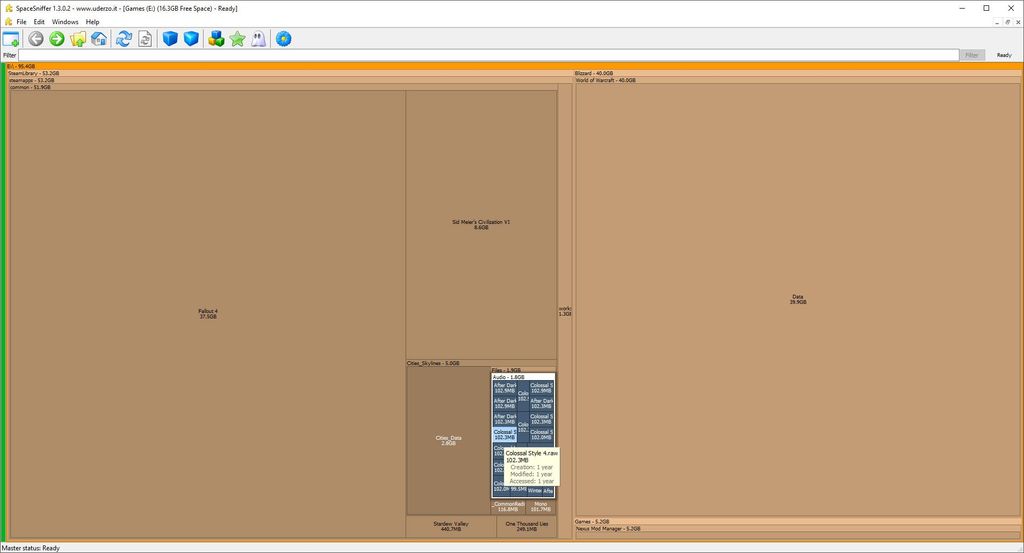1024x553 pixels.
Task: Select the highlighted Colossal Style 102.3MB tile
Action: [504, 435]
